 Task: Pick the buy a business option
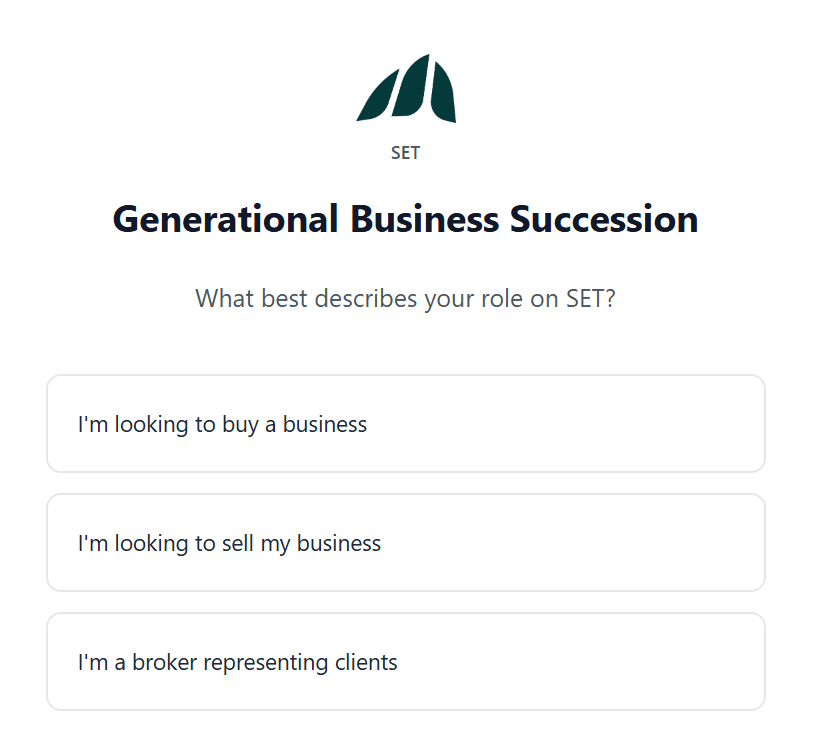(x=406, y=424)
